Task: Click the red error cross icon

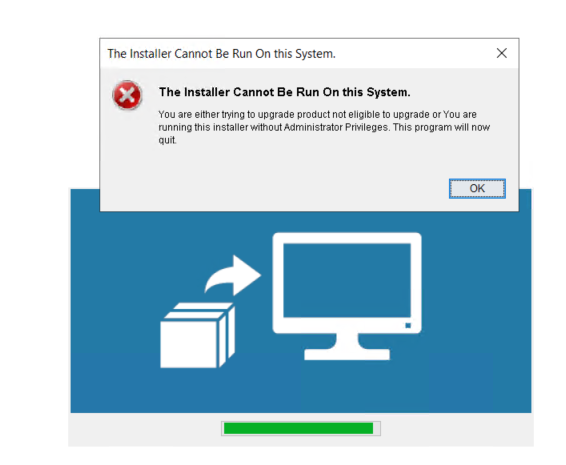Action: pyautogui.click(x=127, y=95)
